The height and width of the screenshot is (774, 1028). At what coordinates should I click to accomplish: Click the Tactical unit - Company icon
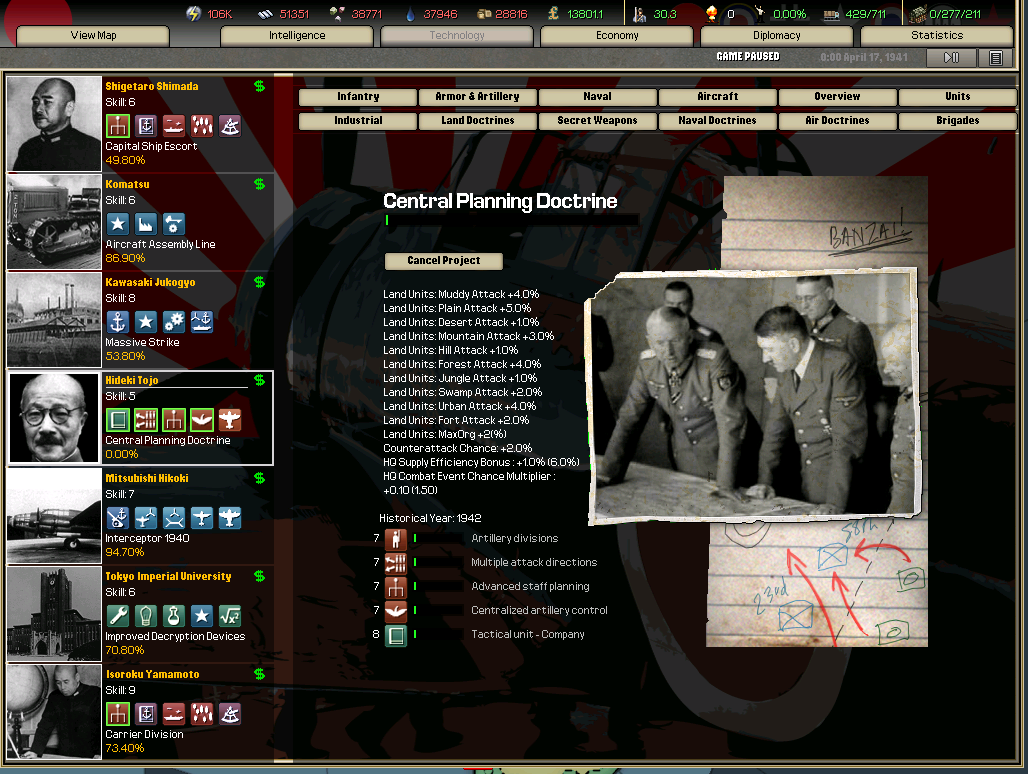coord(396,635)
